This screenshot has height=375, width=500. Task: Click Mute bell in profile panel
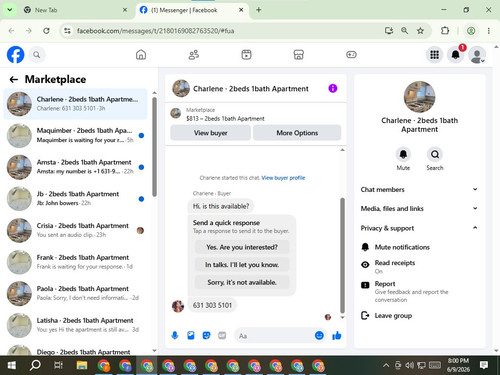click(403, 154)
